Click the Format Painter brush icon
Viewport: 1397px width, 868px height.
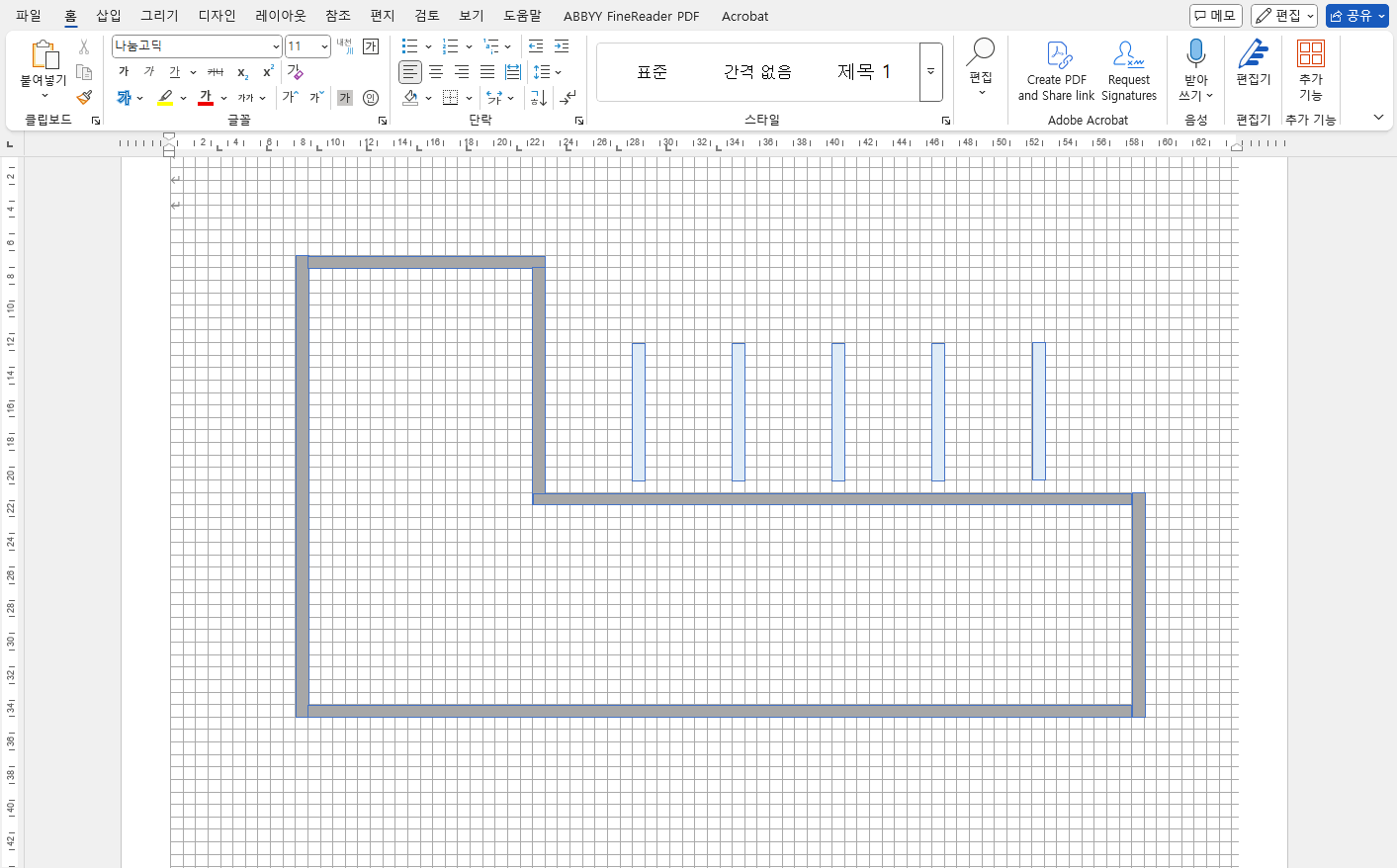(x=84, y=97)
